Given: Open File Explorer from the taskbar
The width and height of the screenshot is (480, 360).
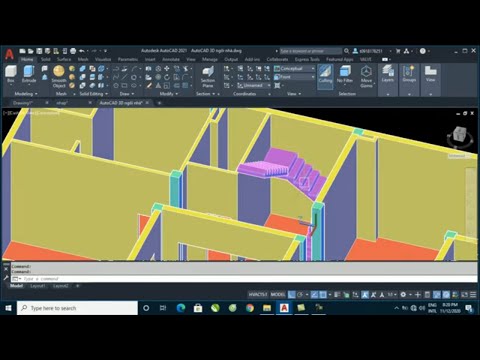Looking at the screenshot, I should [267, 308].
